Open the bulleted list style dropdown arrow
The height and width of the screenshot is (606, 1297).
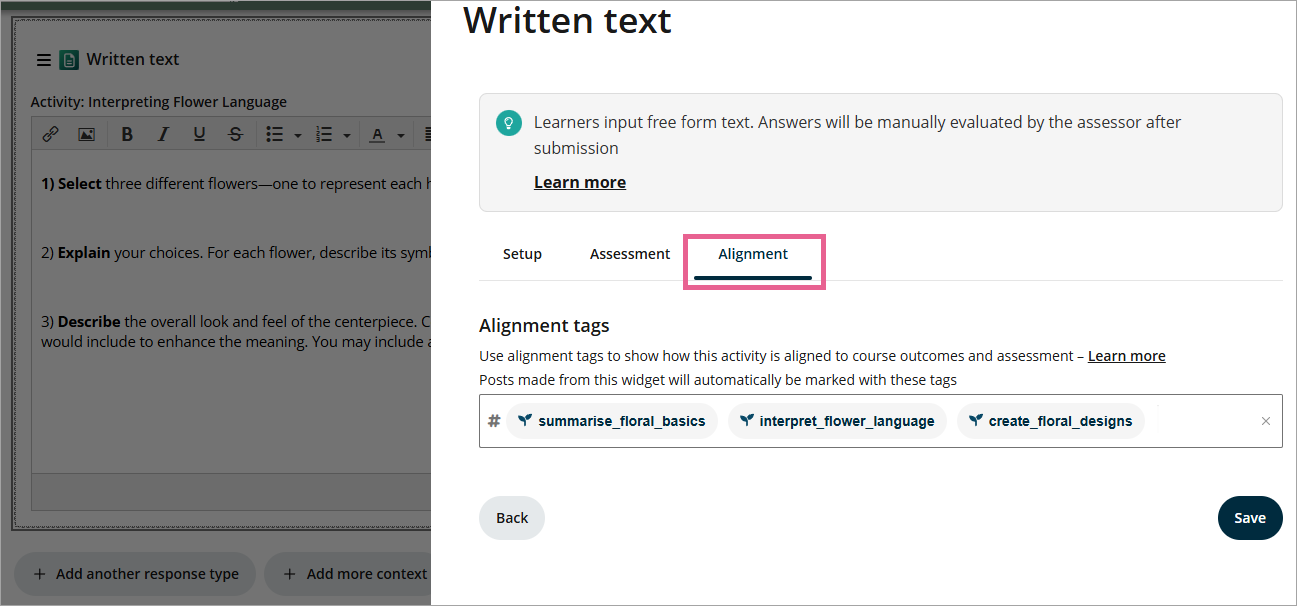(x=297, y=135)
